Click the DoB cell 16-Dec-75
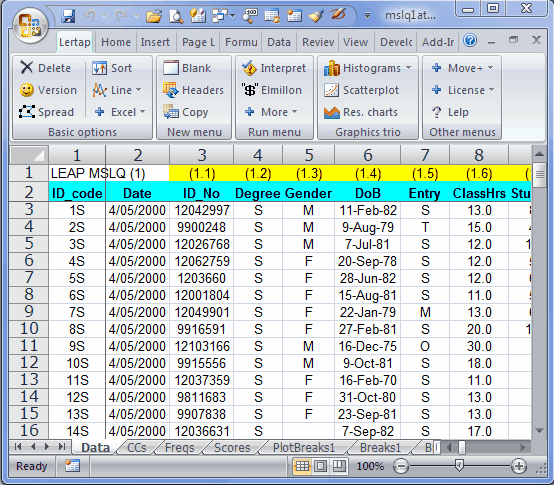This screenshot has width=554, height=485. (367, 346)
